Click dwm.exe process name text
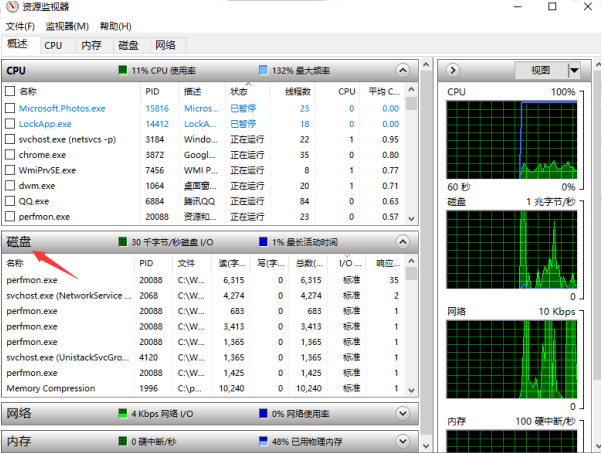Viewport: 602px width, 453px height. click(x=37, y=186)
